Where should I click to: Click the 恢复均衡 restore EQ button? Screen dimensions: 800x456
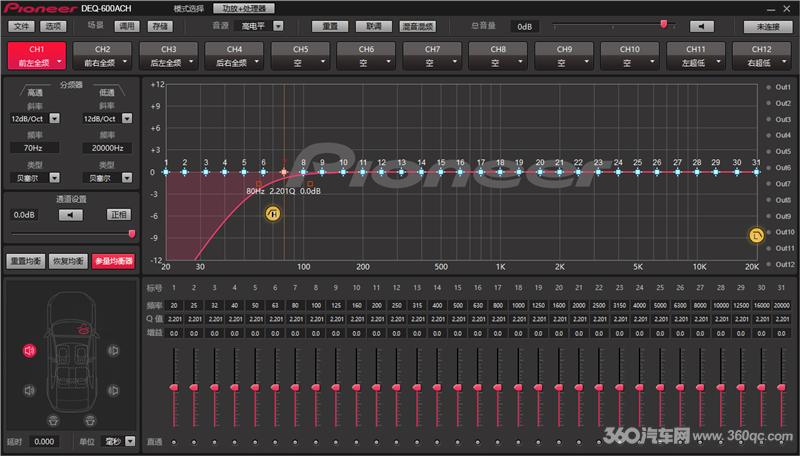(x=68, y=261)
